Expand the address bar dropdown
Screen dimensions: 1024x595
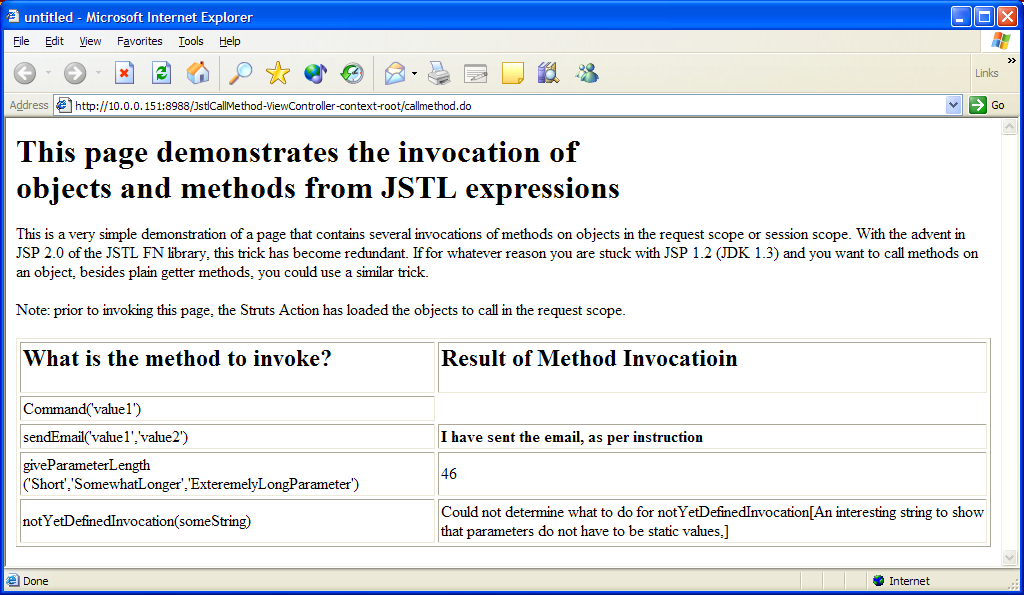tap(953, 105)
